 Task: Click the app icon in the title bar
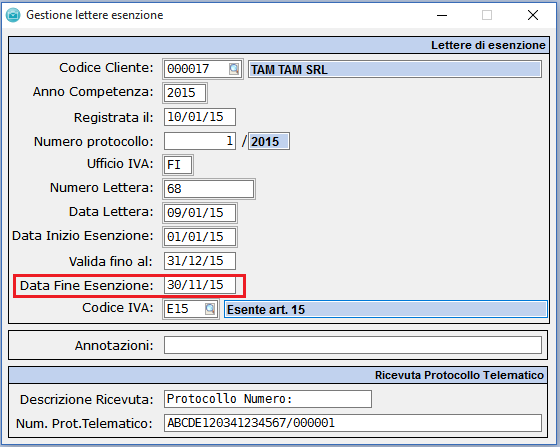click(13, 15)
